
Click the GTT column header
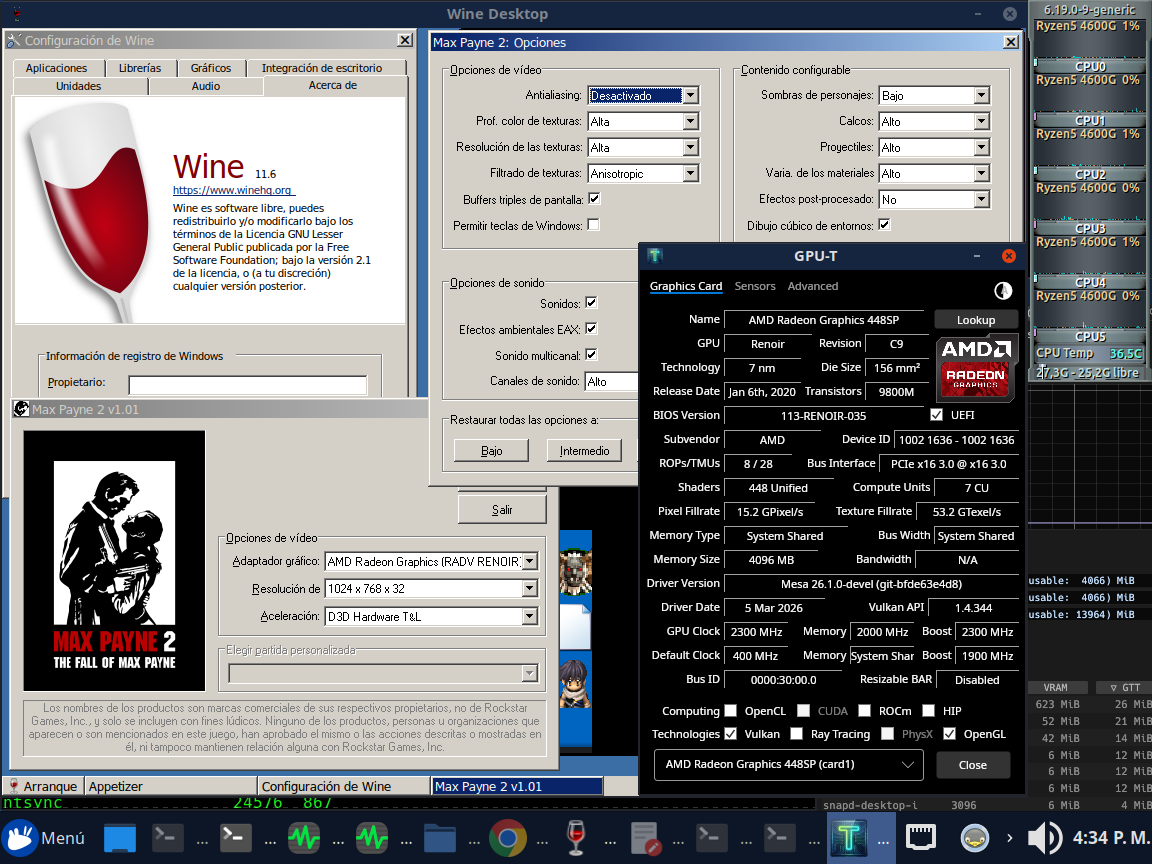(x=1125, y=688)
